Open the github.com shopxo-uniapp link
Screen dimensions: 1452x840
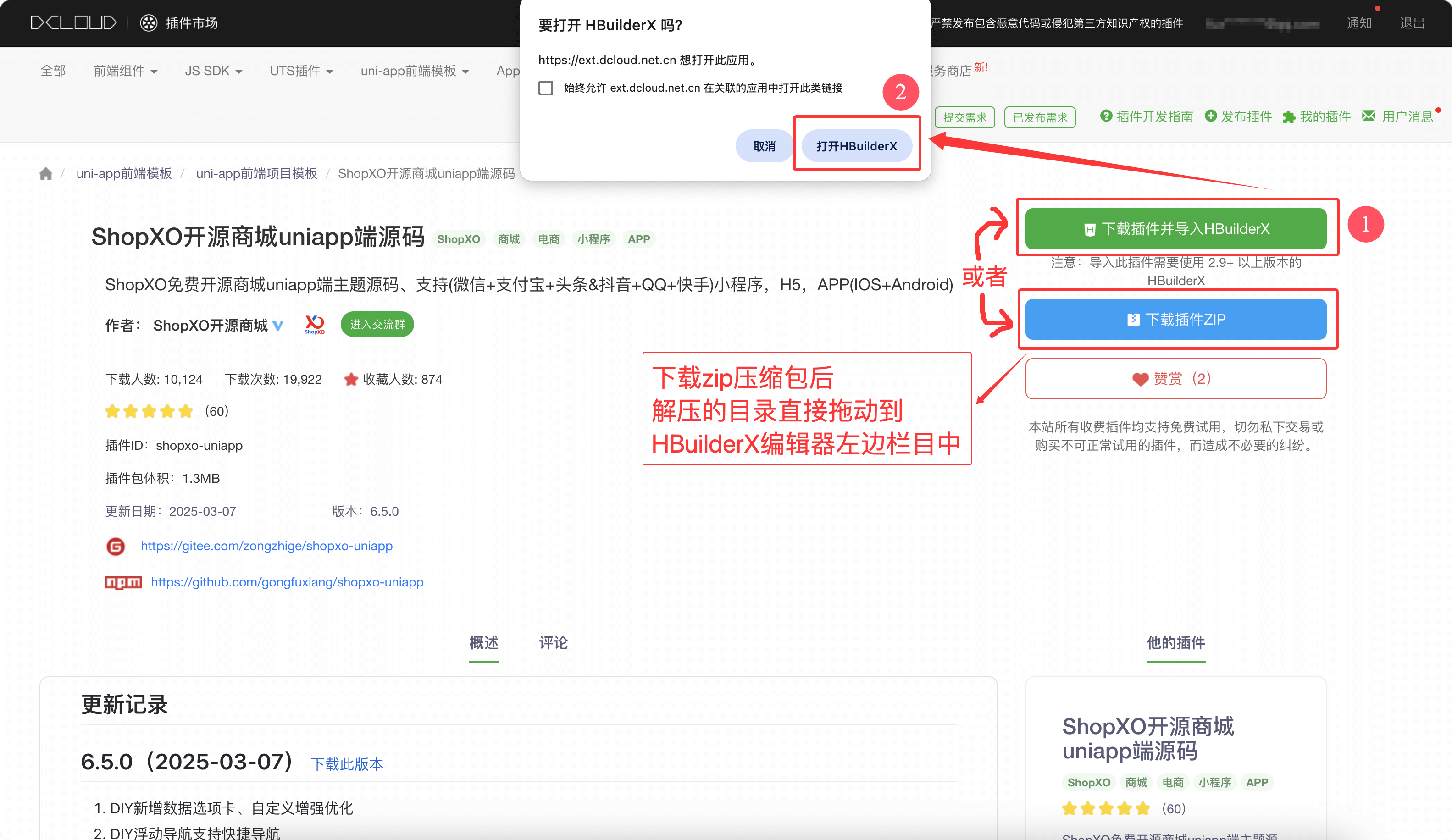[x=287, y=582]
